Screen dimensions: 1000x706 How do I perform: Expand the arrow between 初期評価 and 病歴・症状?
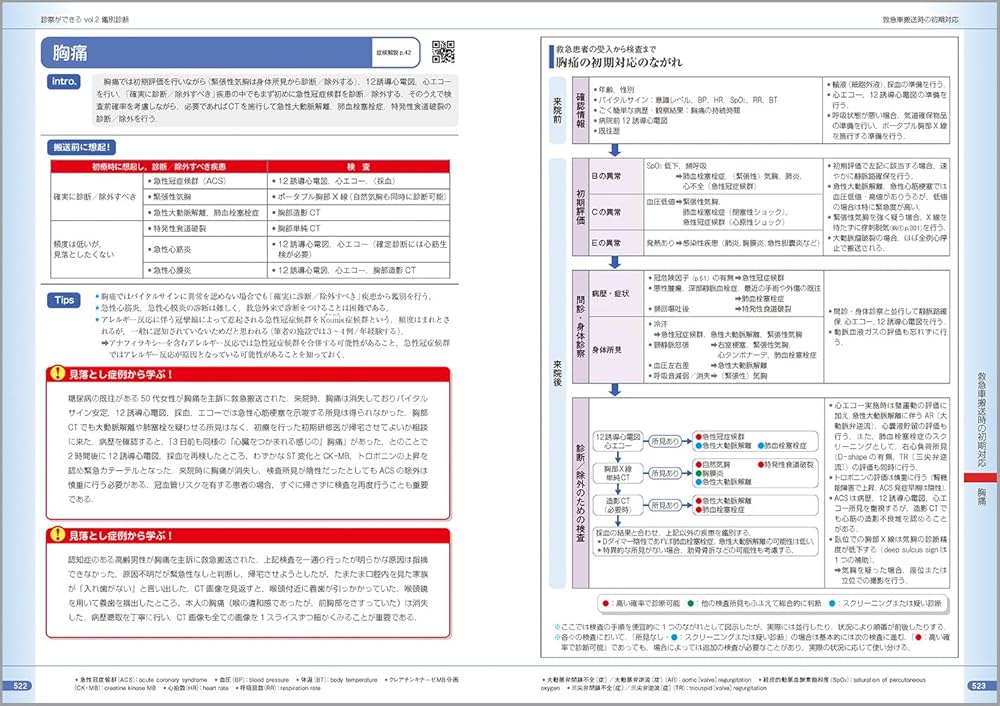click(x=613, y=264)
